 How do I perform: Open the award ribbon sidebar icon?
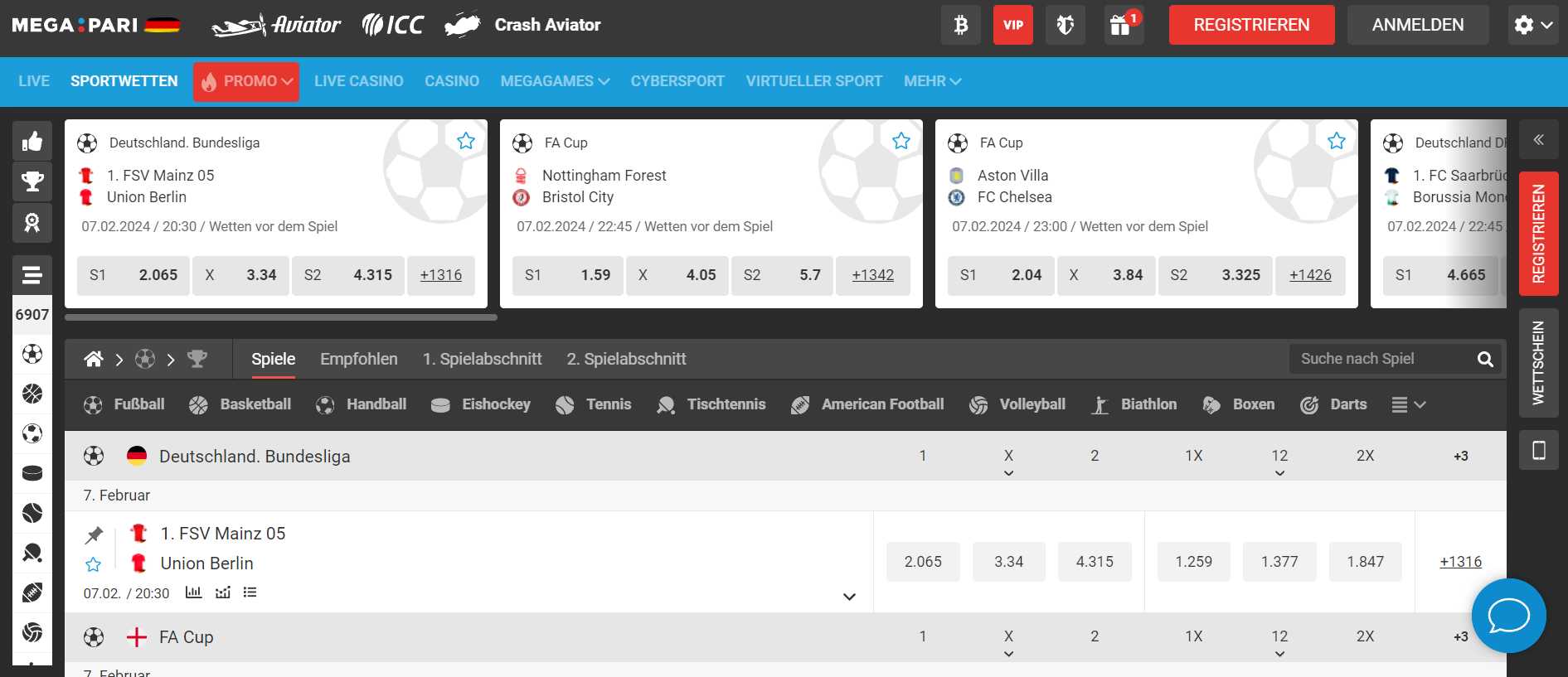[32, 222]
